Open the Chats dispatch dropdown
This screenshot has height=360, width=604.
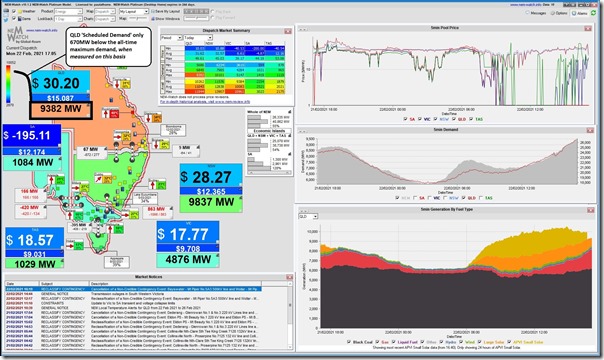(105, 18)
